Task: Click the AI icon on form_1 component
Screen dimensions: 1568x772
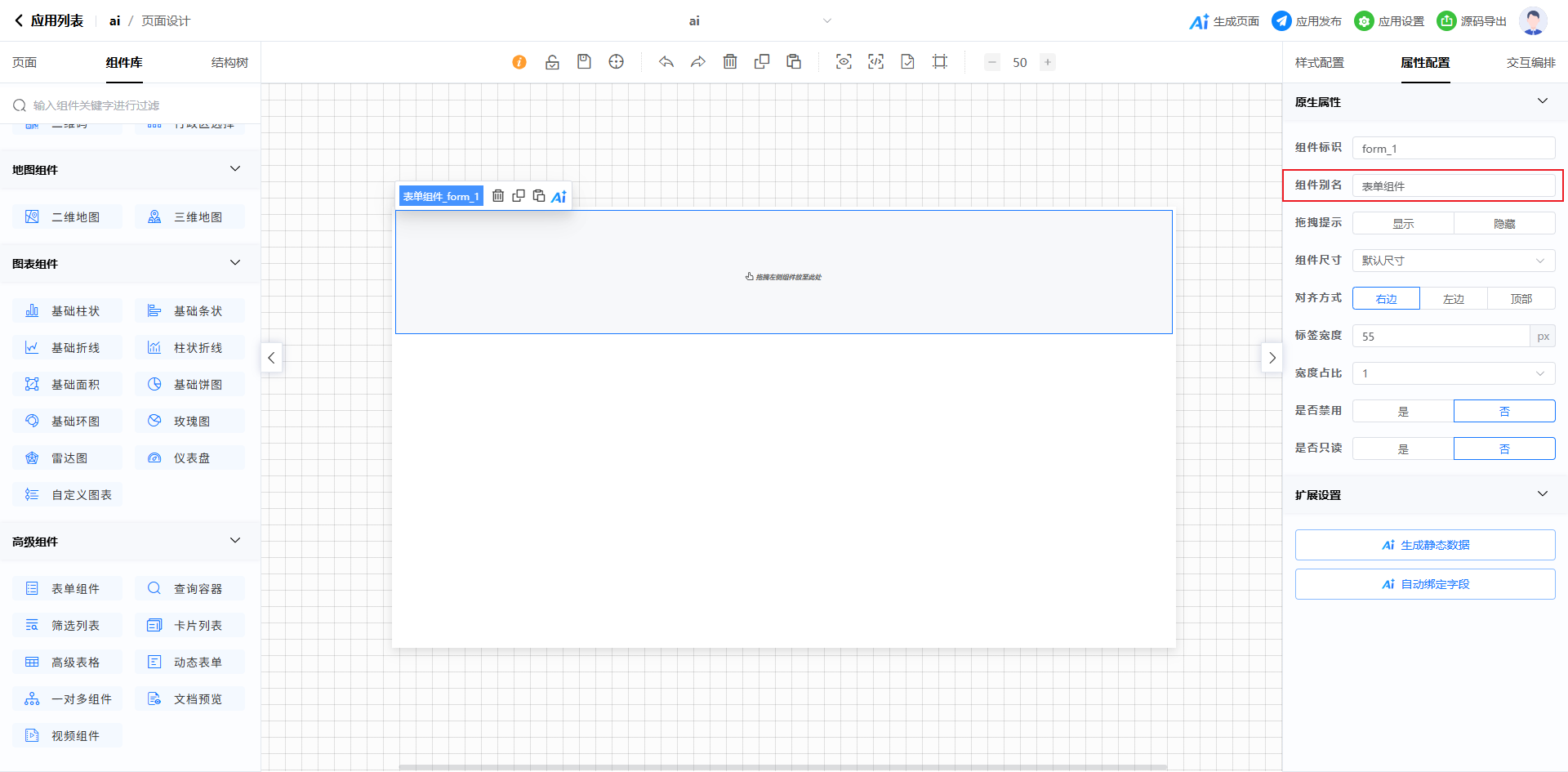Action: point(559,196)
